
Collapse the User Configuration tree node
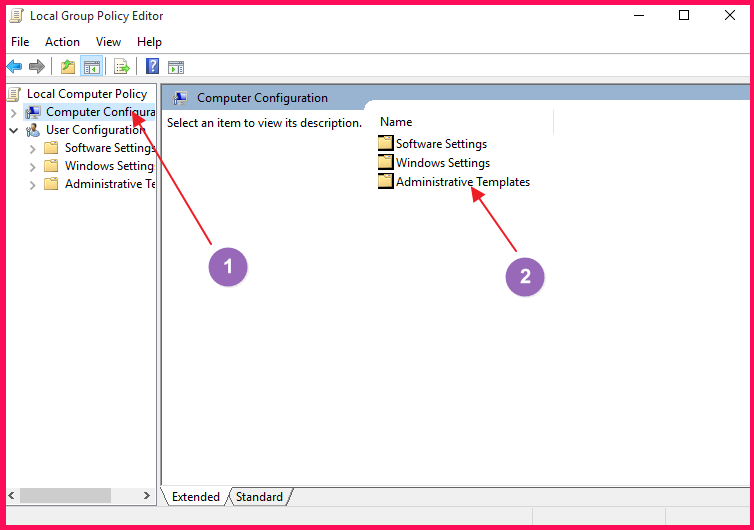point(13,130)
